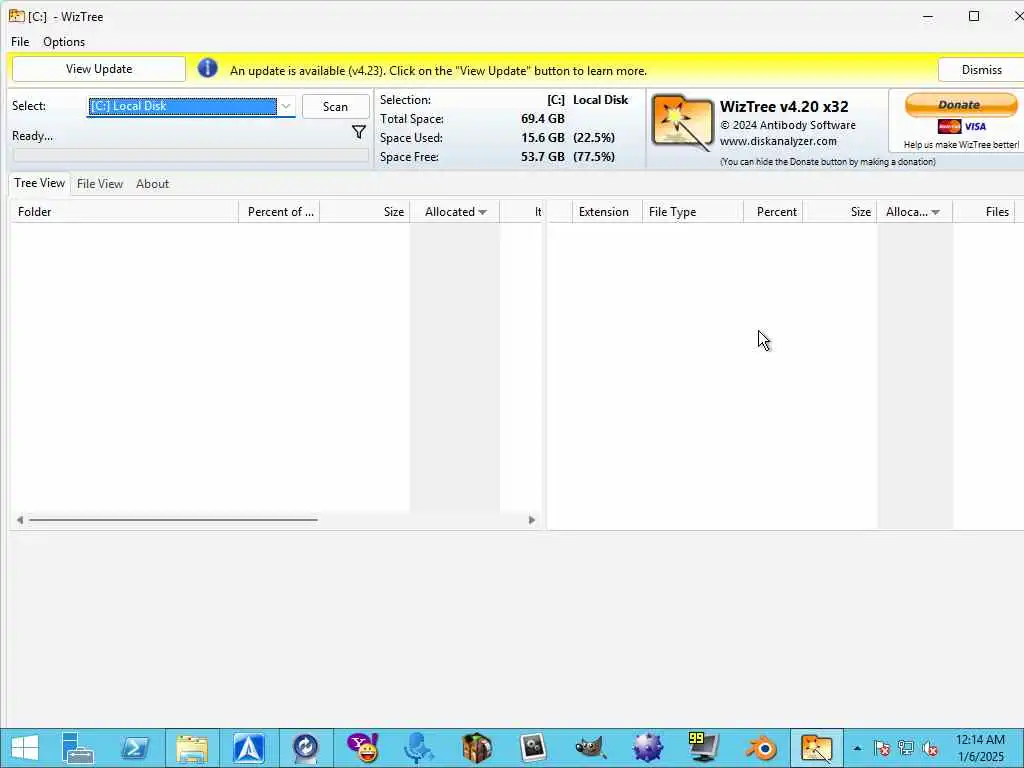This screenshot has width=1024, height=768.
Task: Sort by the Folder column header
Action: [x=124, y=212]
